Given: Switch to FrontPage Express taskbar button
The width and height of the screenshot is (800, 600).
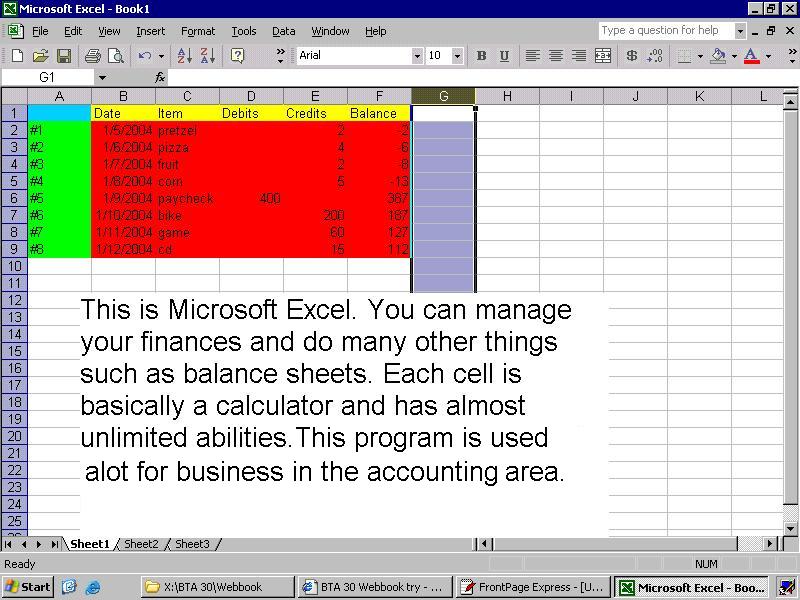Looking at the screenshot, I should click(x=533, y=587).
